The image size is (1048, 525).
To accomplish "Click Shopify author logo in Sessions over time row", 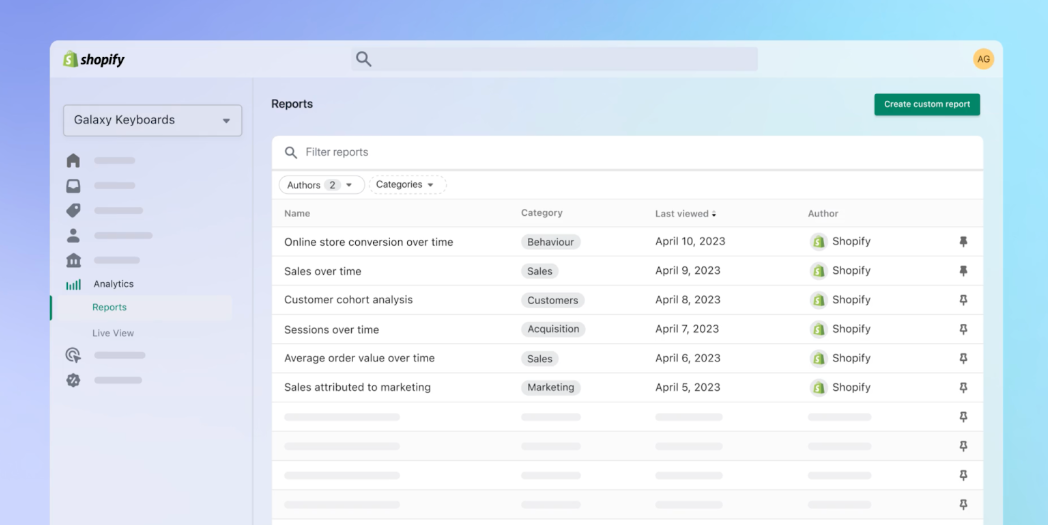I will (819, 329).
